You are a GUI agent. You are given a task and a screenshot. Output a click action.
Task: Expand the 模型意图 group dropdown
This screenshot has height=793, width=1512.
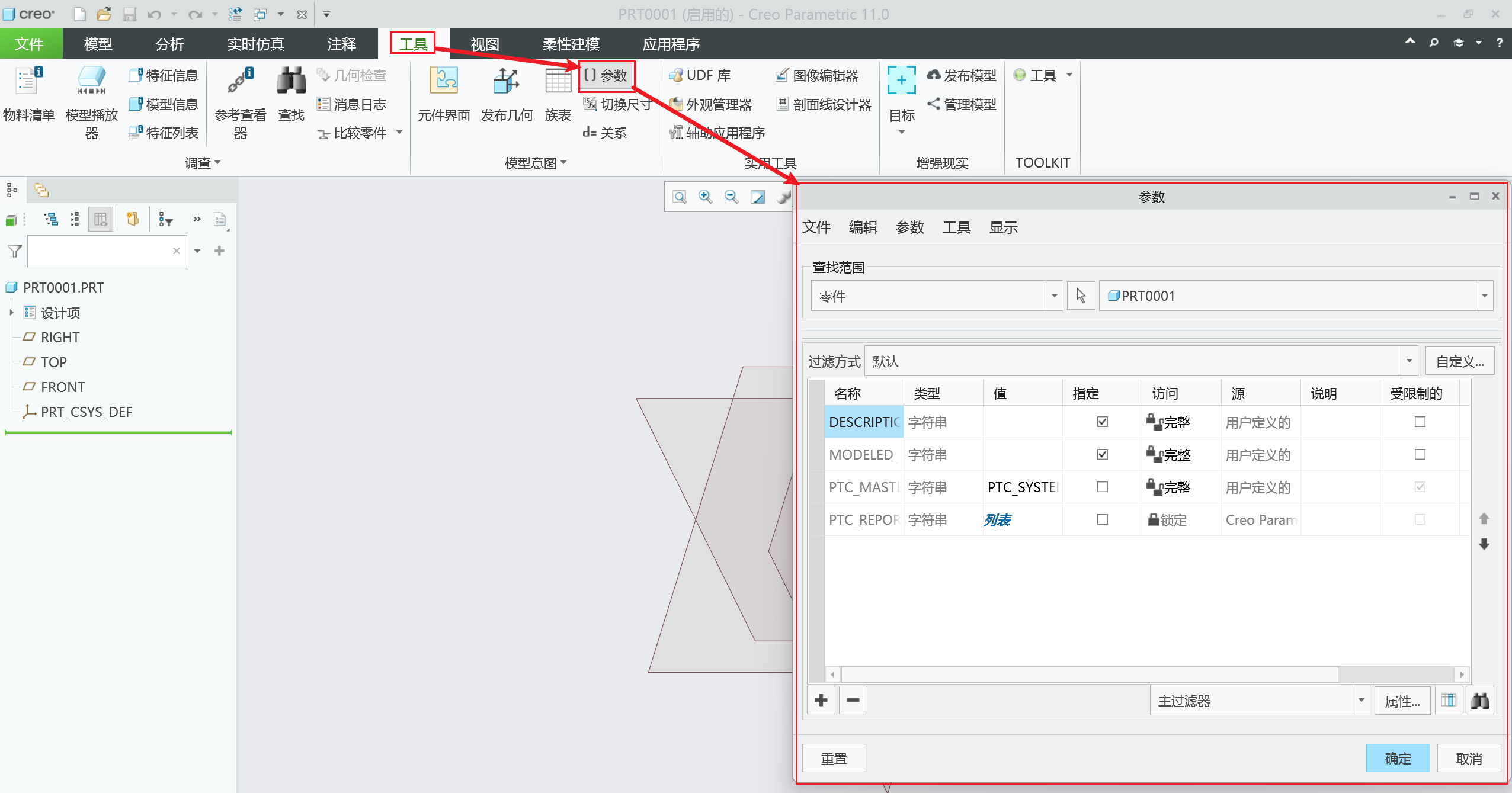click(x=535, y=163)
